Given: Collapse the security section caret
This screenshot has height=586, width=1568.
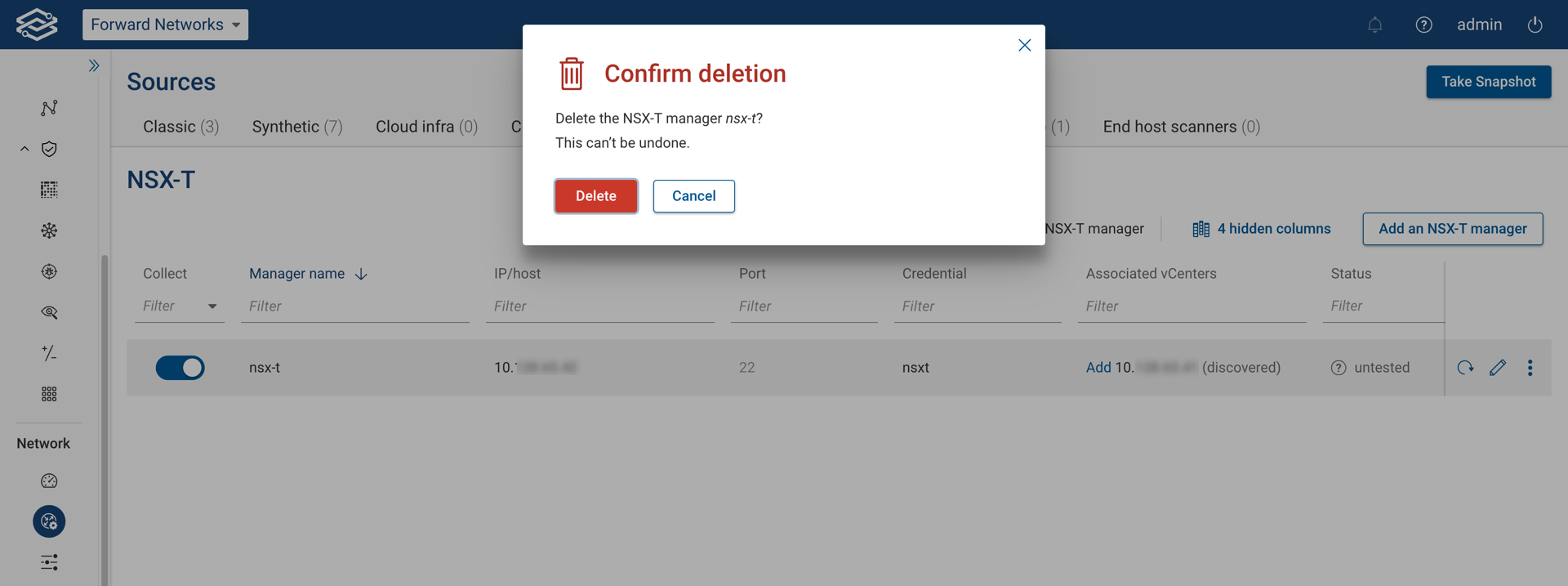Looking at the screenshot, I should tap(24, 149).
